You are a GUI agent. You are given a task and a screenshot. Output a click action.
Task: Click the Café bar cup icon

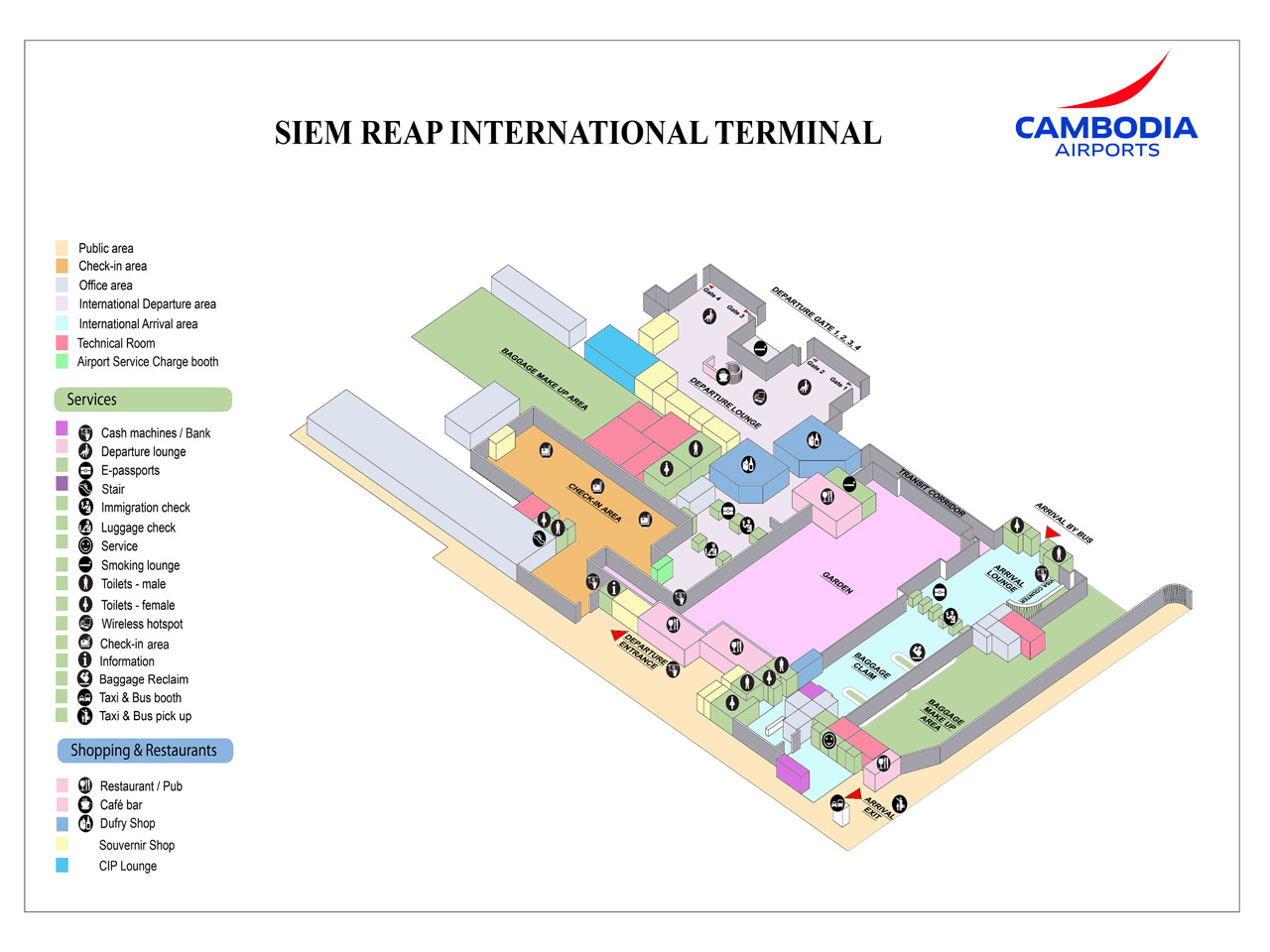(85, 804)
